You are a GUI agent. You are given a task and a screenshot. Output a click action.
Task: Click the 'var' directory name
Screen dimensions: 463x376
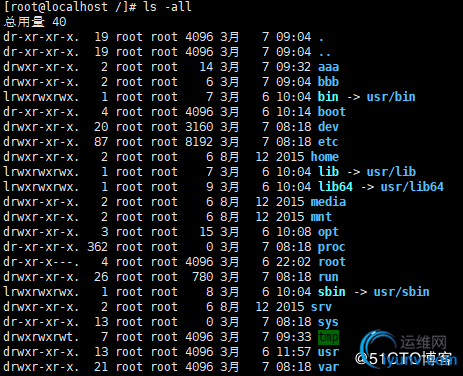[x=328, y=367]
